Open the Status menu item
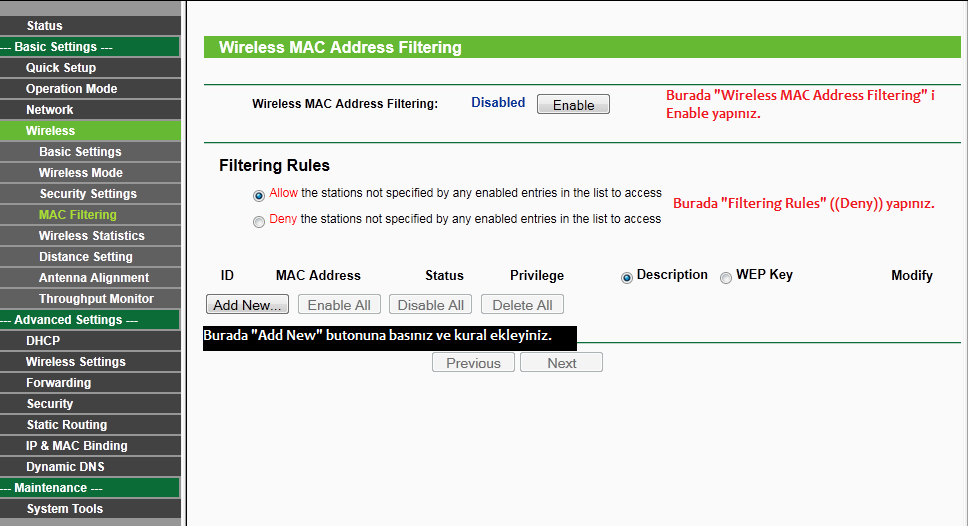The width and height of the screenshot is (968, 526). tap(45, 26)
